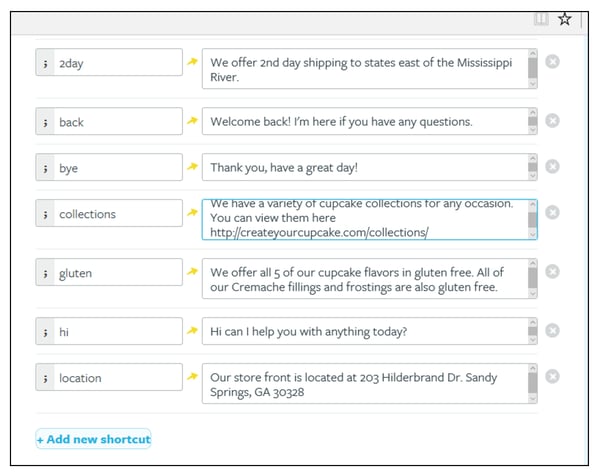600x476 pixels.
Task: Click scrollbar thumb in gluten message box
Action: coord(532,278)
